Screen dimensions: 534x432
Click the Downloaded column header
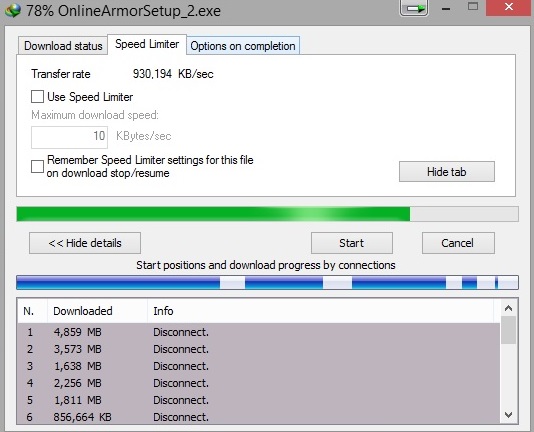click(x=97, y=311)
